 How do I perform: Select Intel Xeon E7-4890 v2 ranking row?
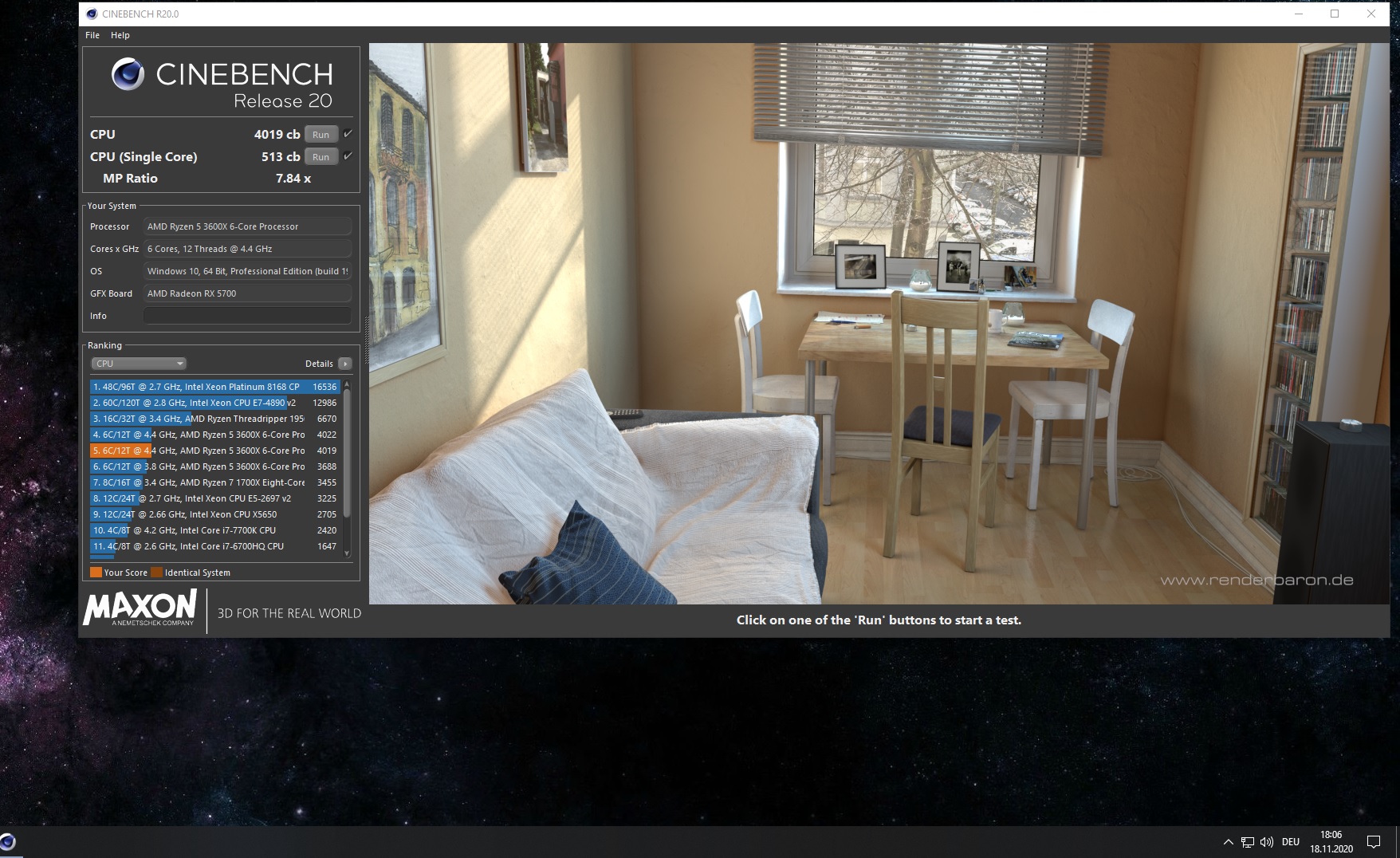tap(215, 403)
